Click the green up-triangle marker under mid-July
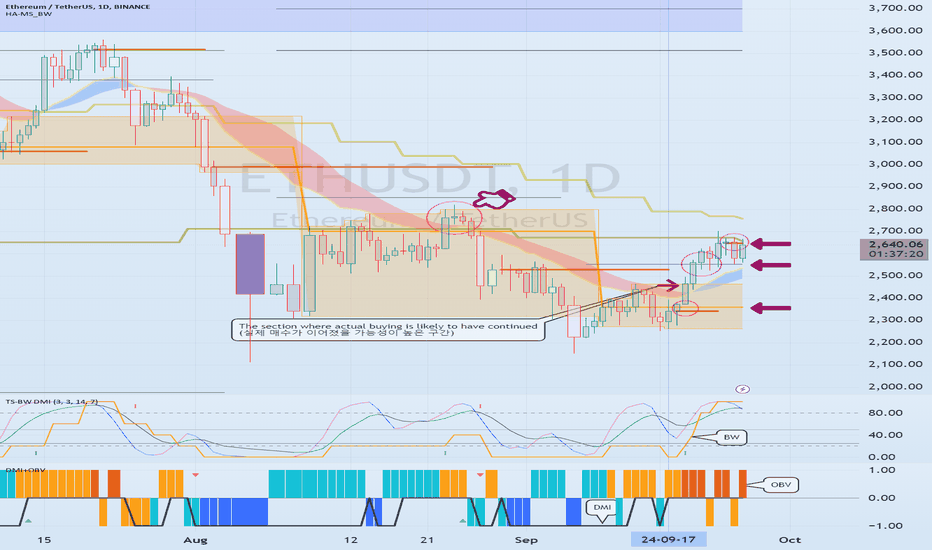 tap(28, 521)
